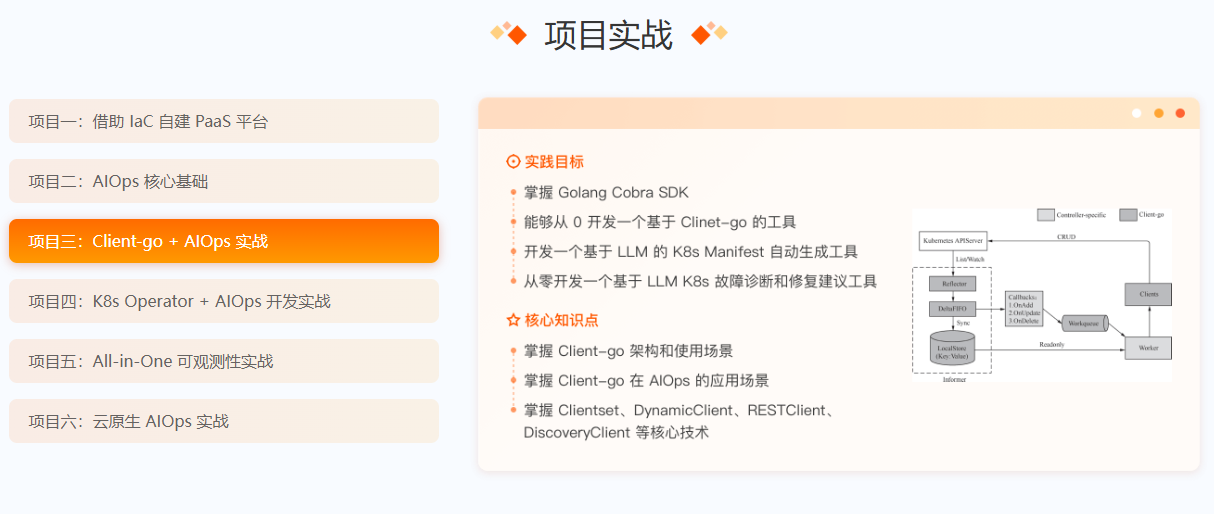Viewport: 1214px width, 514px height.
Task: Switch to 项目六 云原生 AIOps 实战 tab
Action: click(x=224, y=421)
